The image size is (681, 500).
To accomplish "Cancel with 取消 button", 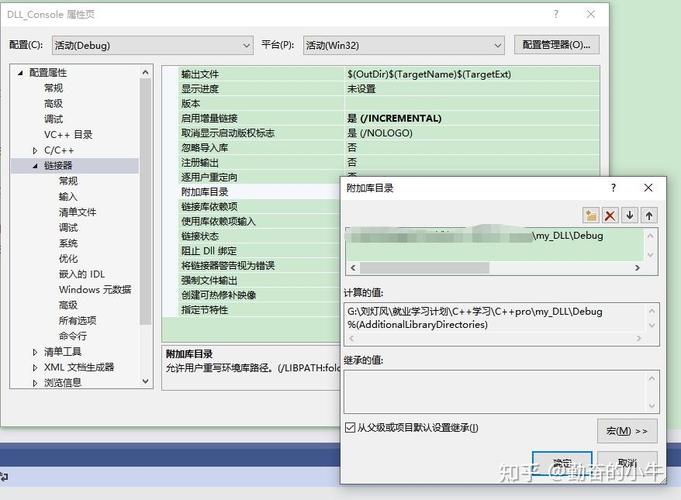I will (x=627, y=463).
